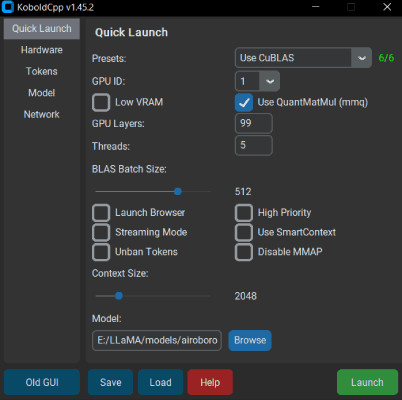Enable the Low VRAM checkbox
402x400 pixels.
(101, 102)
